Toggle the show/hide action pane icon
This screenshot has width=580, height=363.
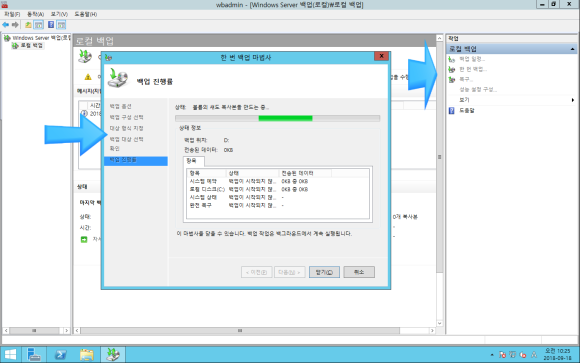click(61, 25)
